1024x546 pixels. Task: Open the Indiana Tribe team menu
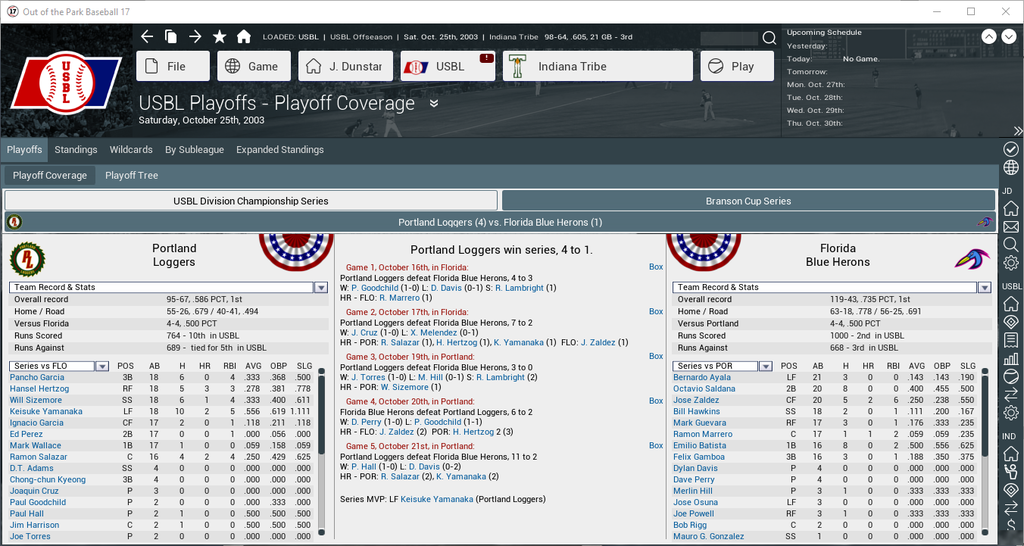pyautogui.click(x=597, y=67)
